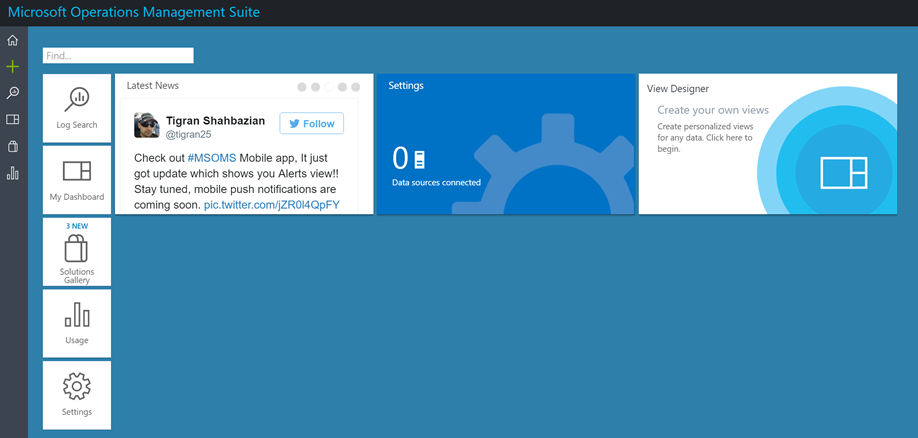Open the Log Search tile
Screen dimensions: 918x438
coord(77,108)
